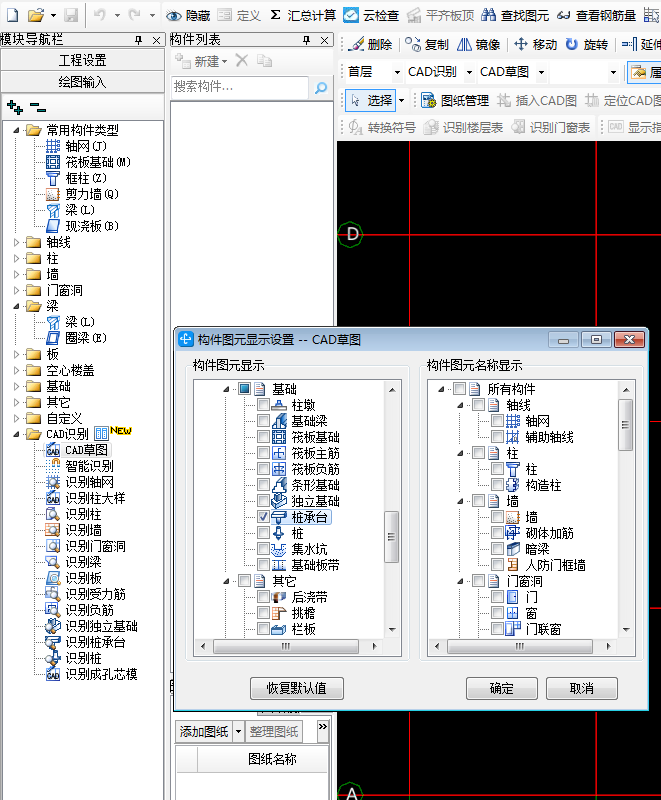Check the 集水坑 checkbox
The image size is (661, 800).
(x=263, y=549)
